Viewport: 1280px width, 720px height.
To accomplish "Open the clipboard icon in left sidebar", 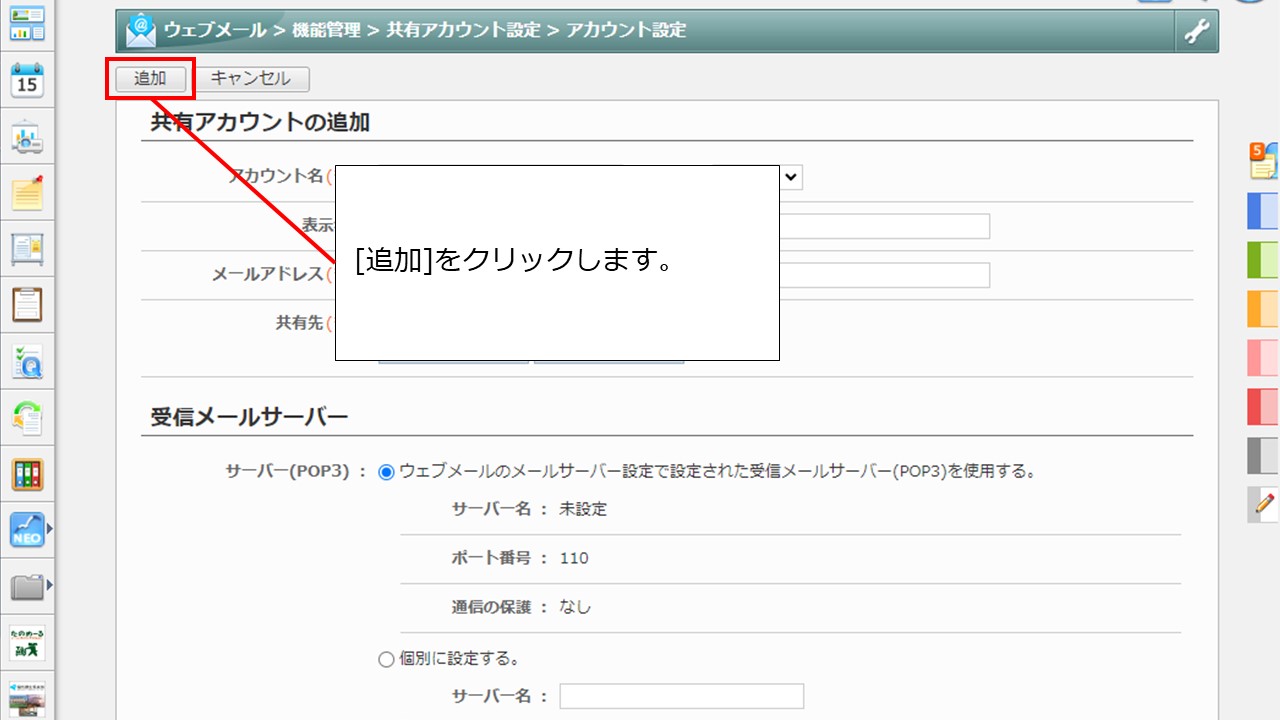I will coord(27,304).
